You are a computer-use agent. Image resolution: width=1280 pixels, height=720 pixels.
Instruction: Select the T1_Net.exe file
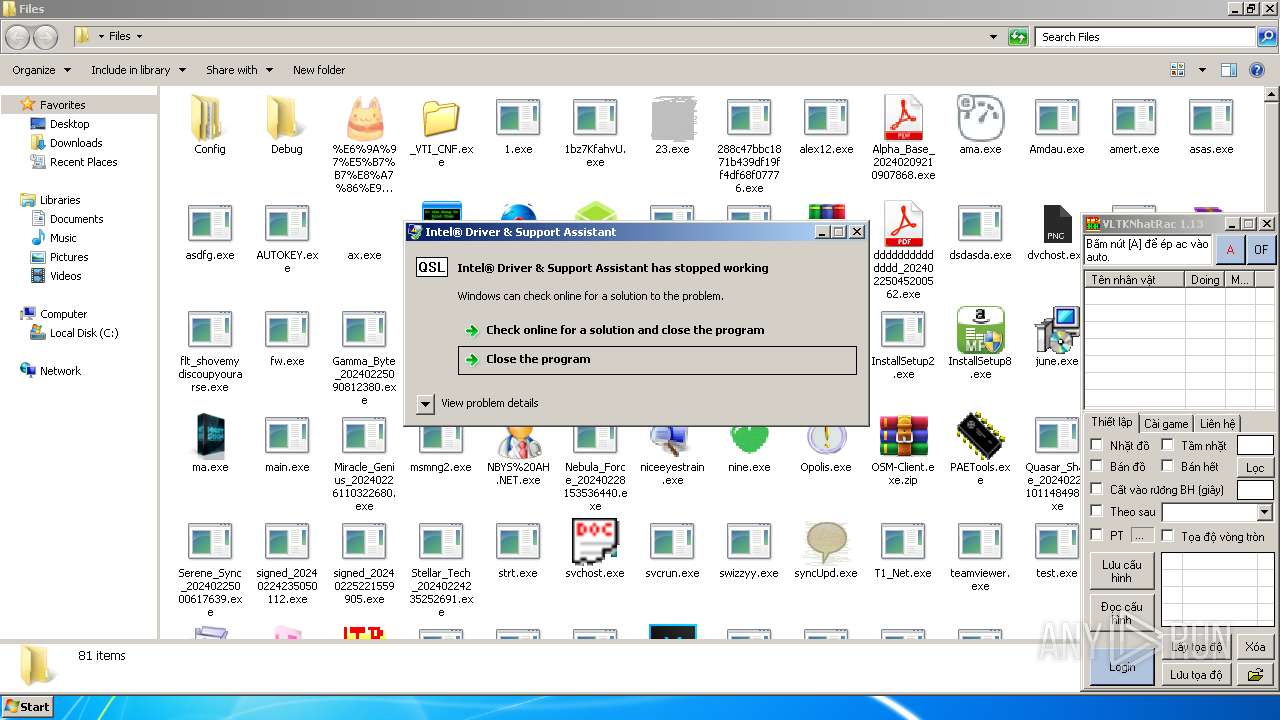[x=903, y=549]
